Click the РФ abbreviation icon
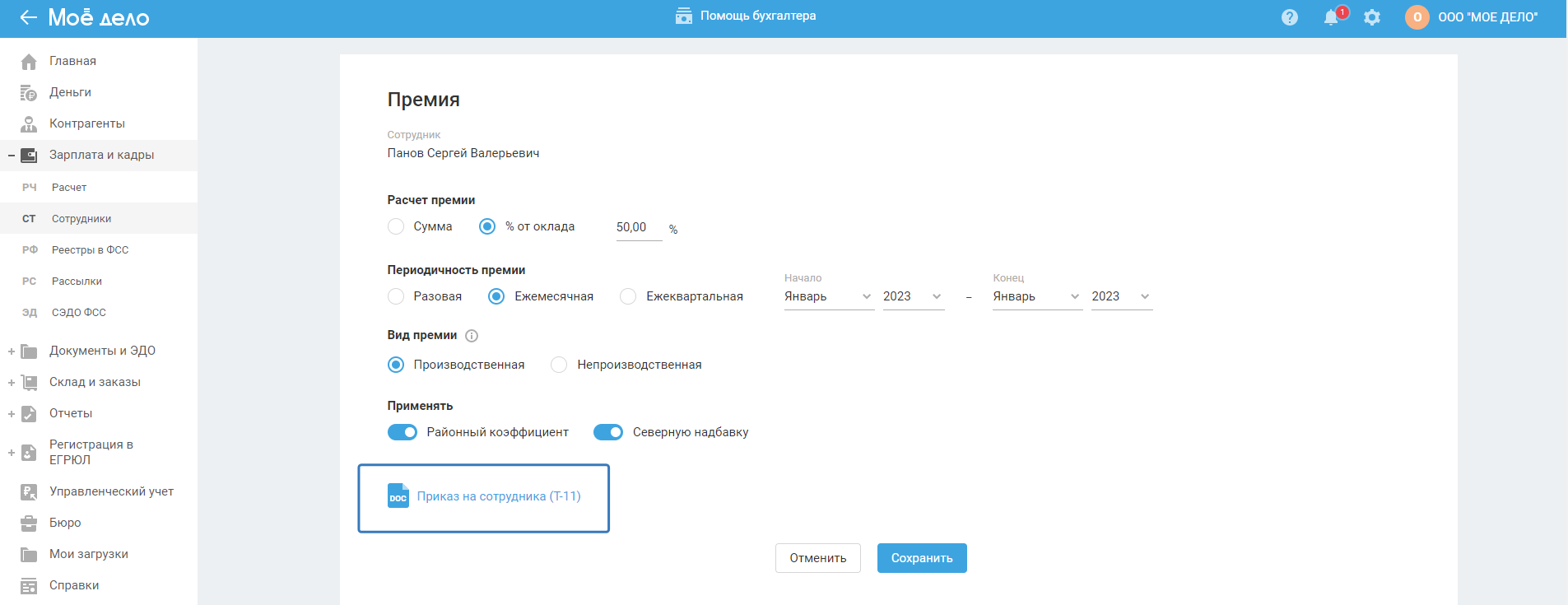This screenshot has height=605, width=1568. click(x=30, y=250)
